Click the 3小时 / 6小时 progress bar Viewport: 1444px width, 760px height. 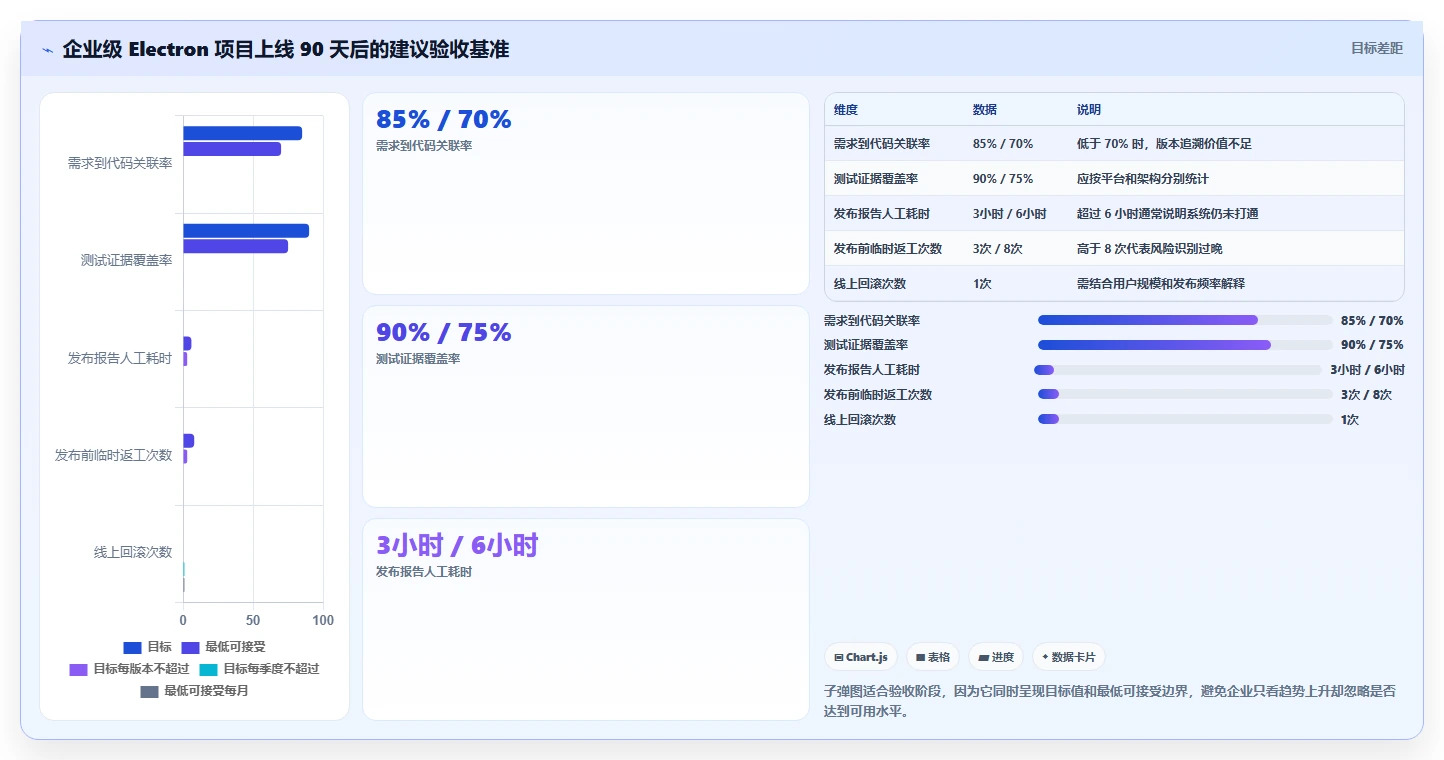coord(1178,370)
